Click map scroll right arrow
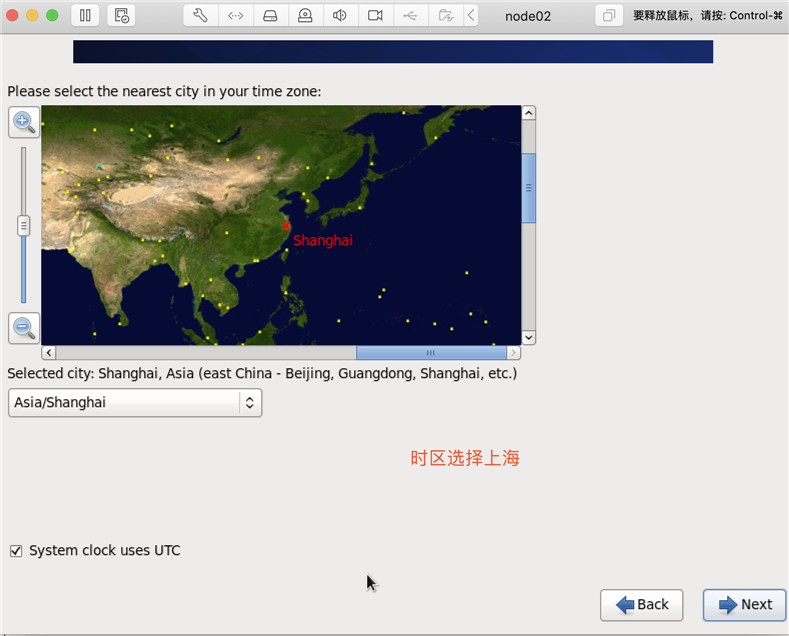The height and width of the screenshot is (636, 789). click(x=513, y=352)
